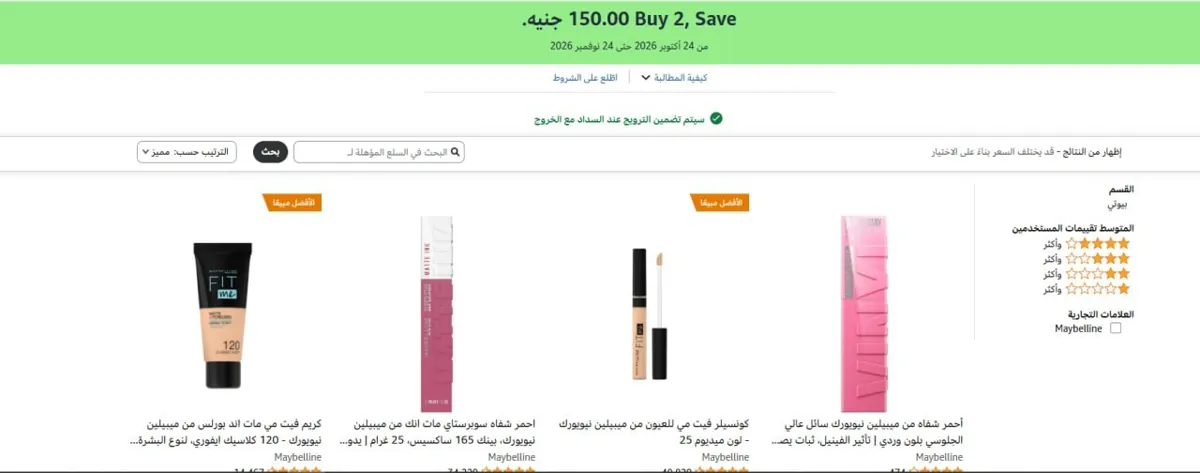
Task: Click the black بحث search button
Action: (270, 152)
